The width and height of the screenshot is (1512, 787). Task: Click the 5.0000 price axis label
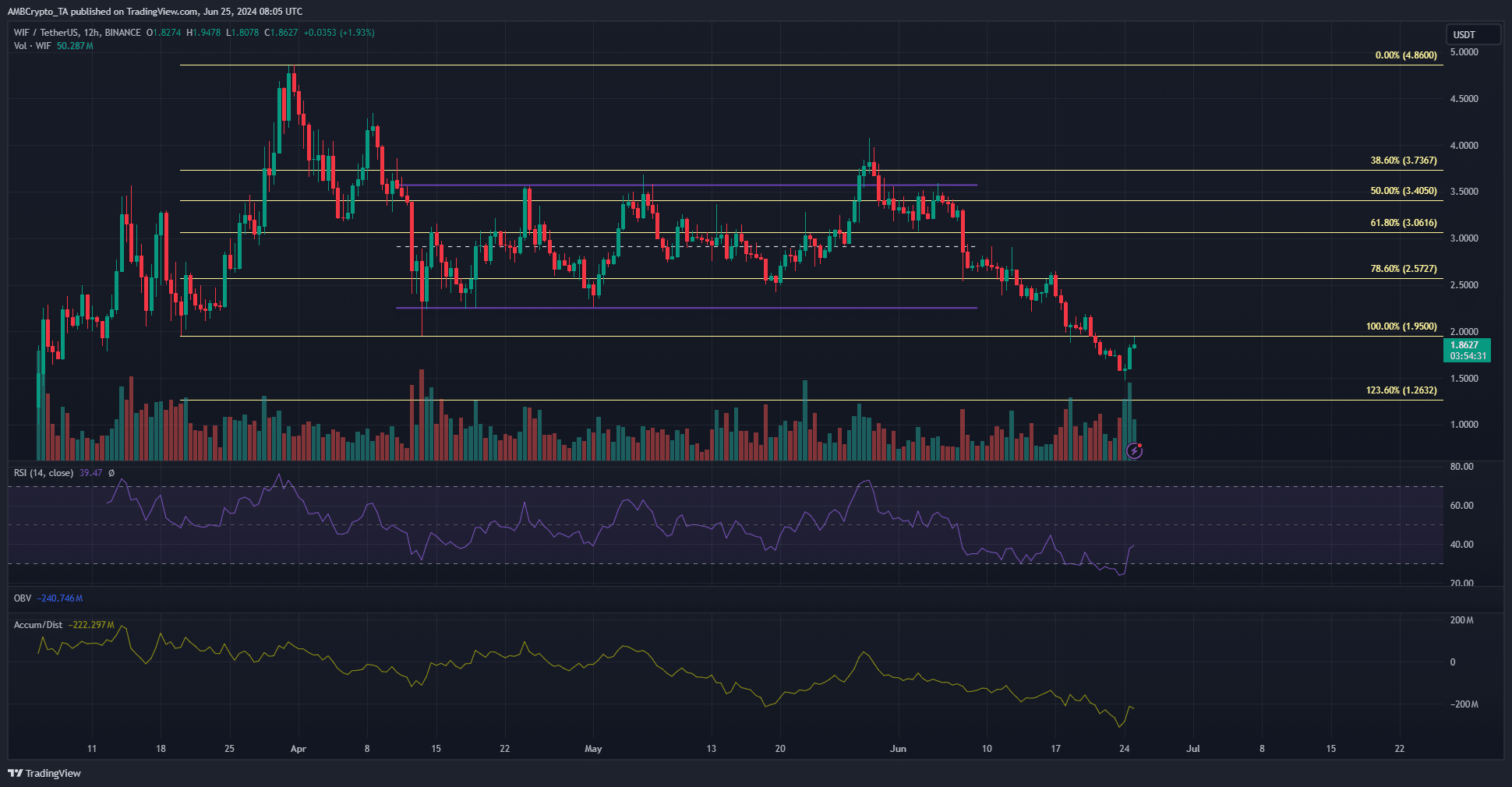[x=1464, y=52]
